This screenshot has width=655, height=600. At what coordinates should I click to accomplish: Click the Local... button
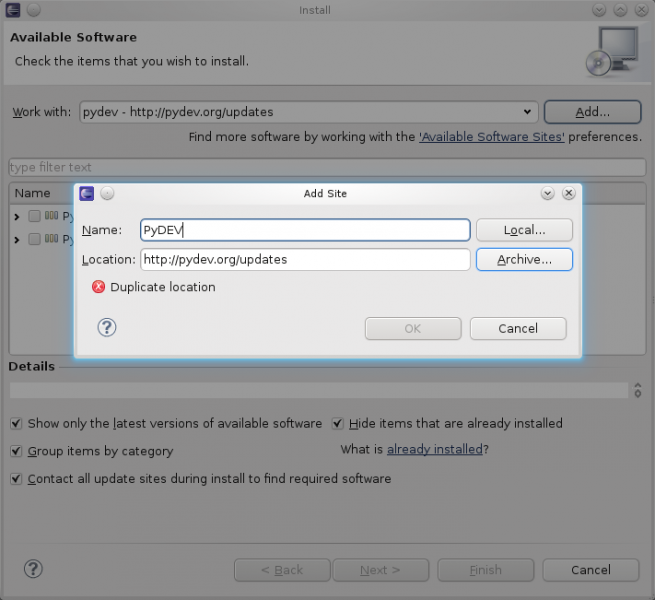click(524, 230)
